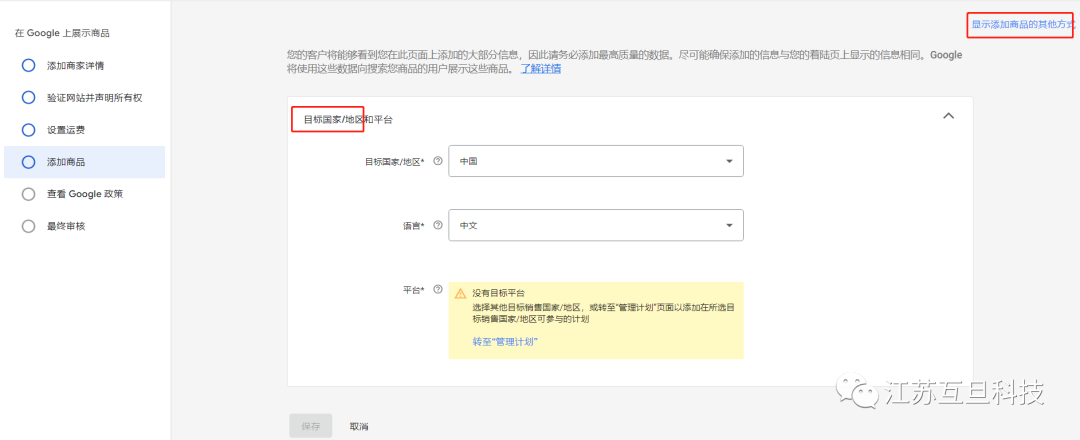Click the 保存 button

point(310,426)
